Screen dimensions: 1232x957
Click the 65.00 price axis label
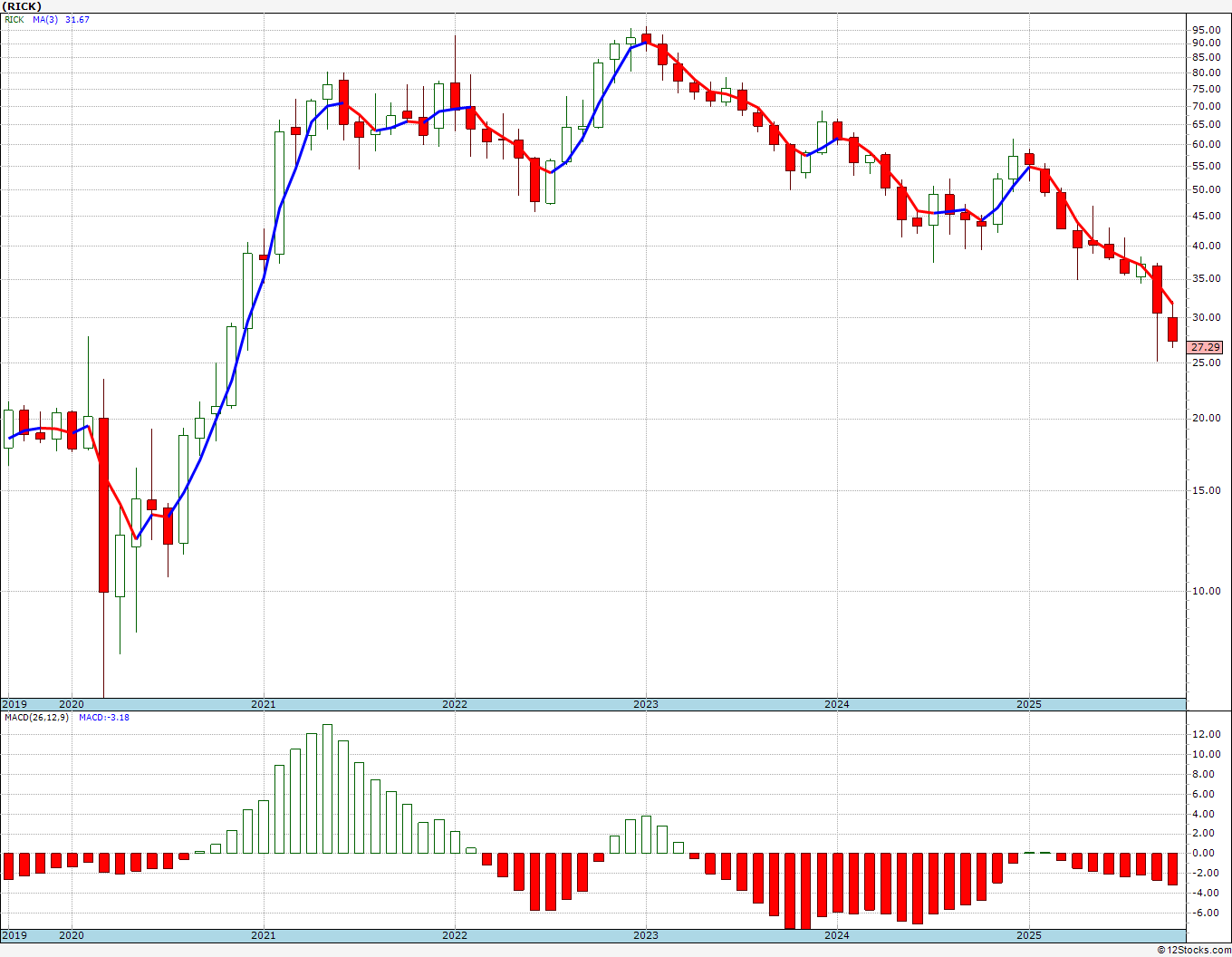(x=1206, y=124)
